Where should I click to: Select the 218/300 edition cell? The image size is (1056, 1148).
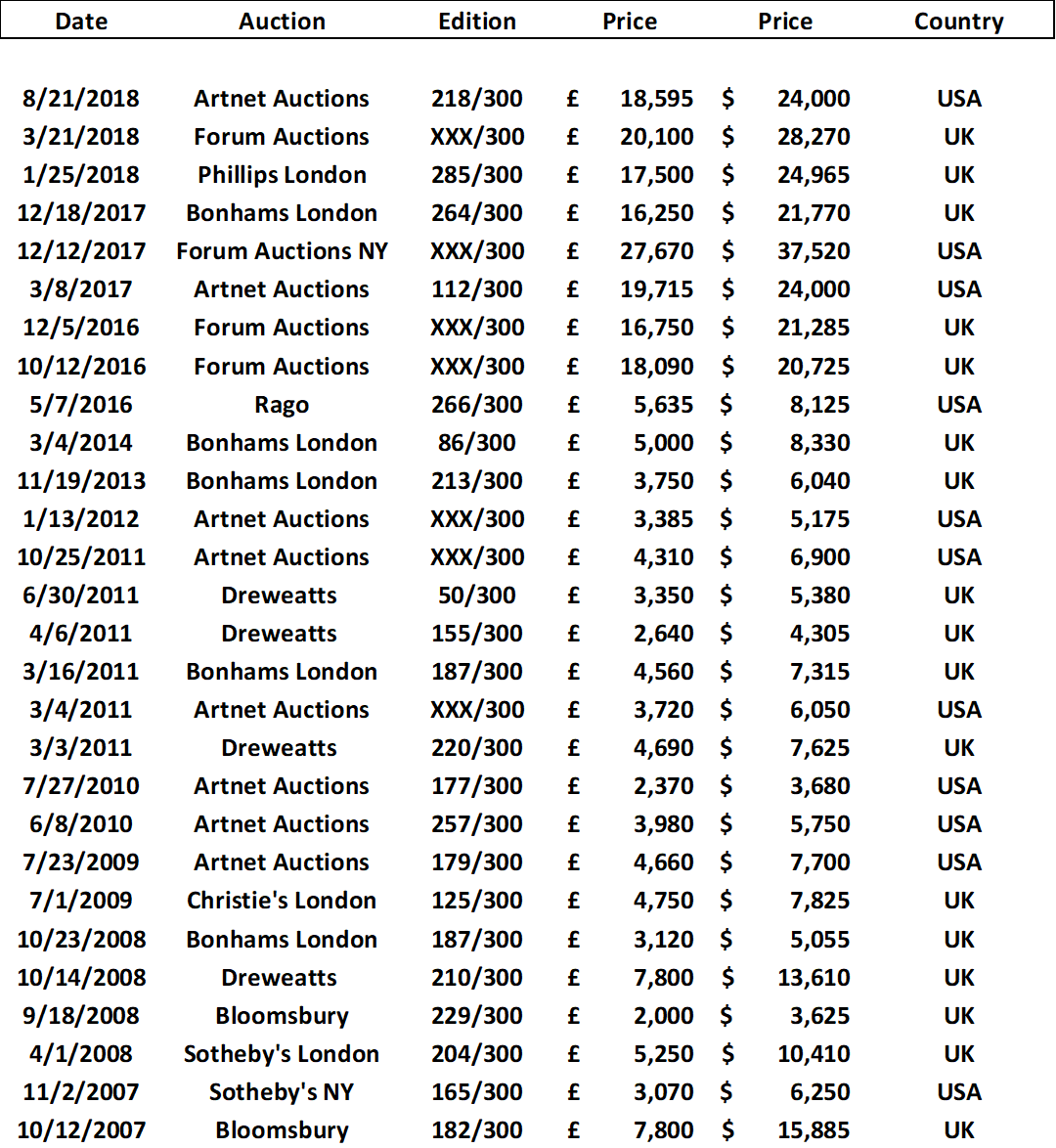tap(477, 98)
